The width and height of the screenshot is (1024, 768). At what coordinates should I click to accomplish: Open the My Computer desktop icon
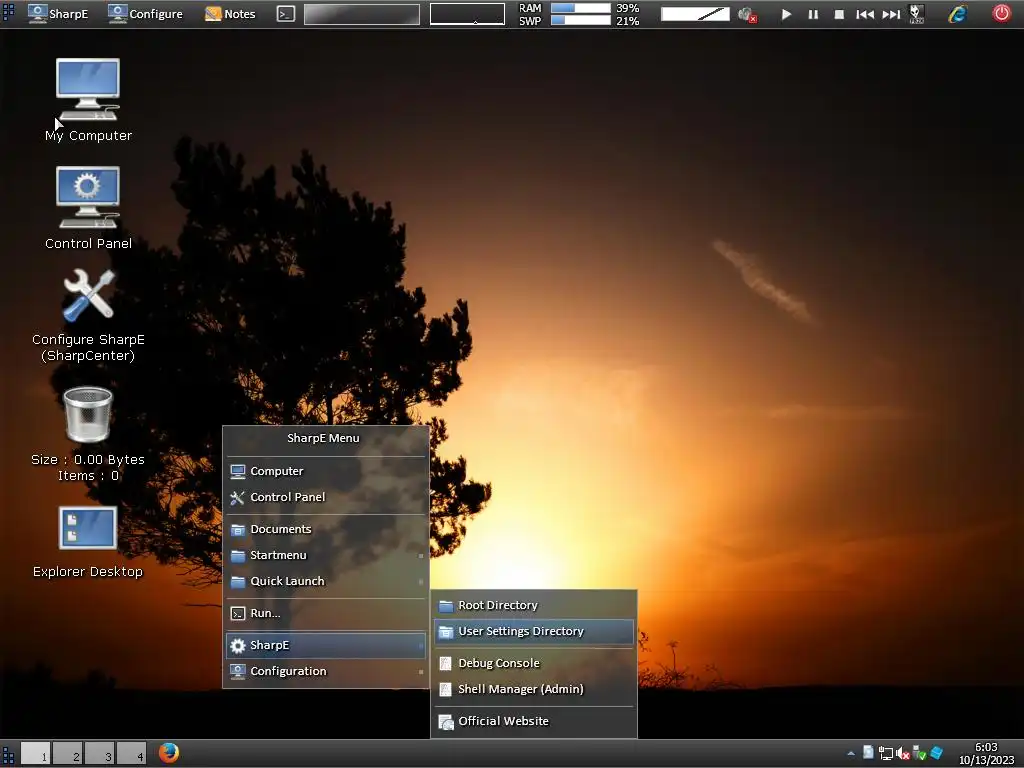88,100
